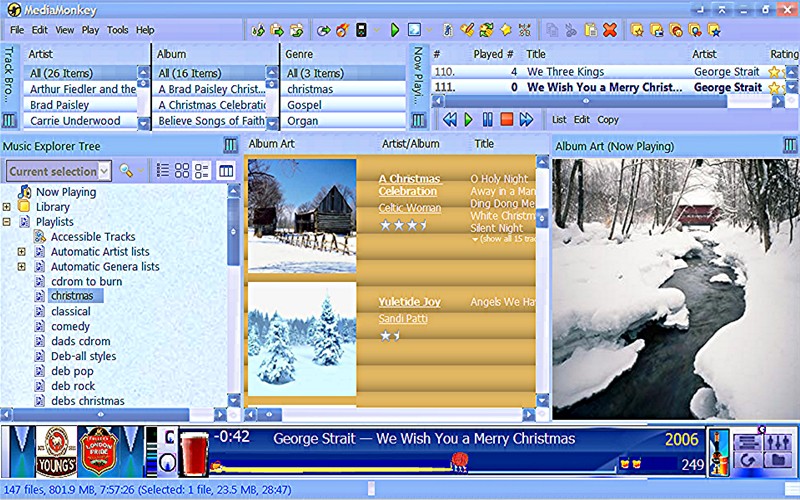This screenshot has width=800, height=500.
Task: Open the equalizer sliders button in player
Action: (778, 442)
